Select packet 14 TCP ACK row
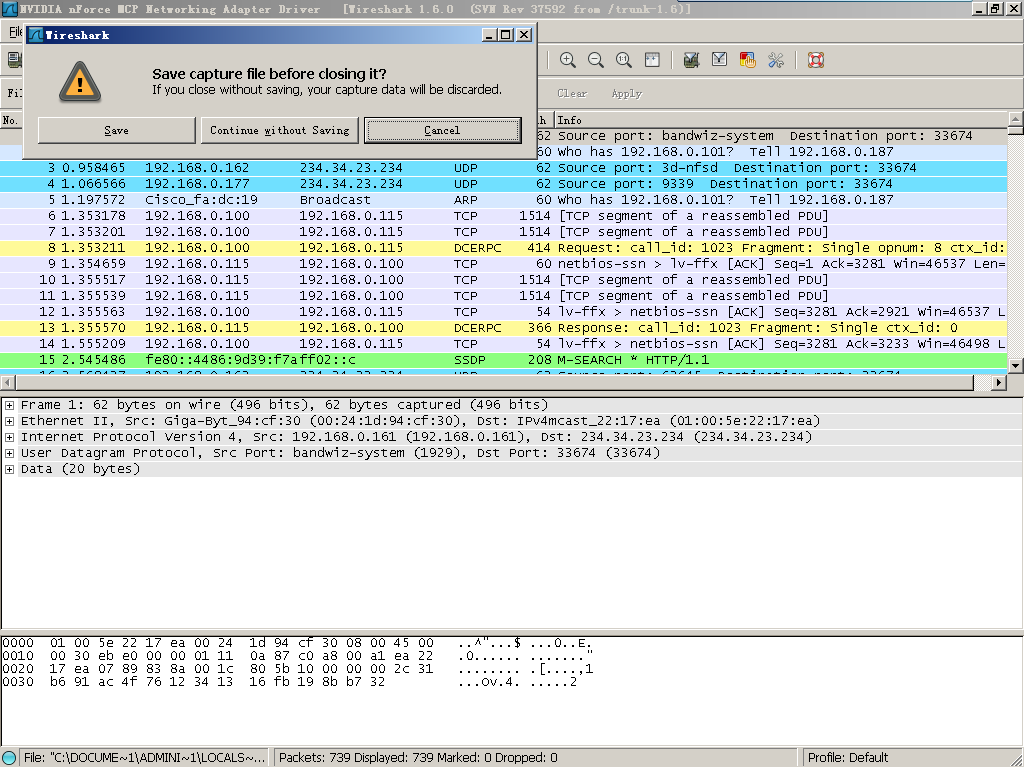Image resolution: width=1024 pixels, height=768 pixels. 504,344
